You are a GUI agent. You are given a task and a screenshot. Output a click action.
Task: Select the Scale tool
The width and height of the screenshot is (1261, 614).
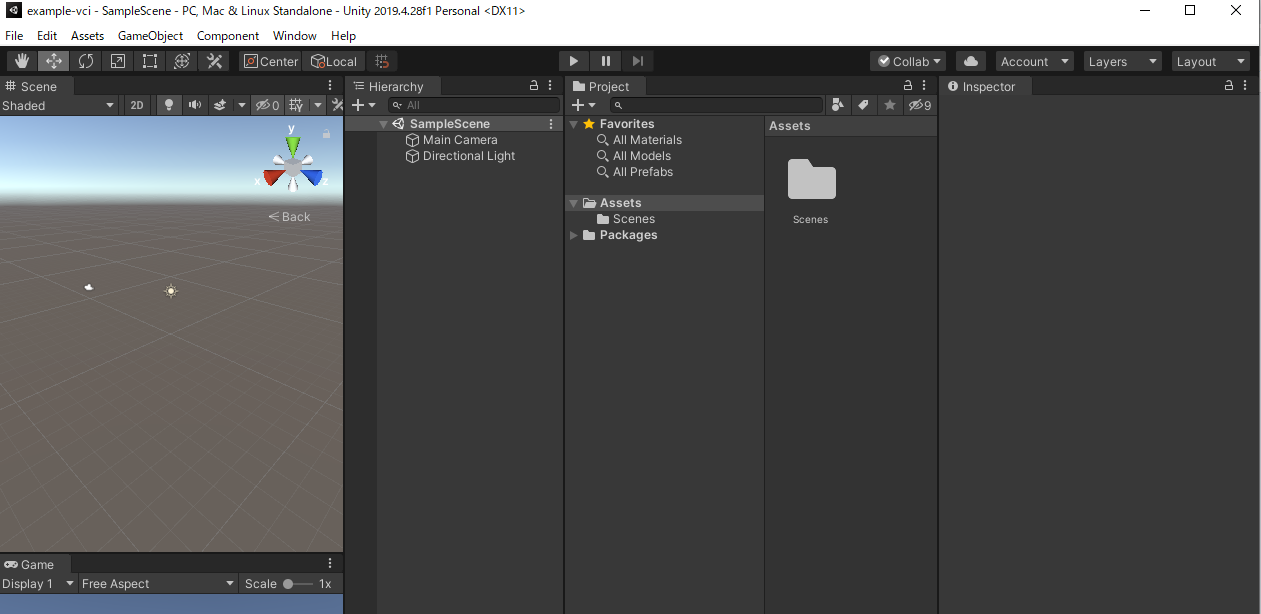pos(118,61)
